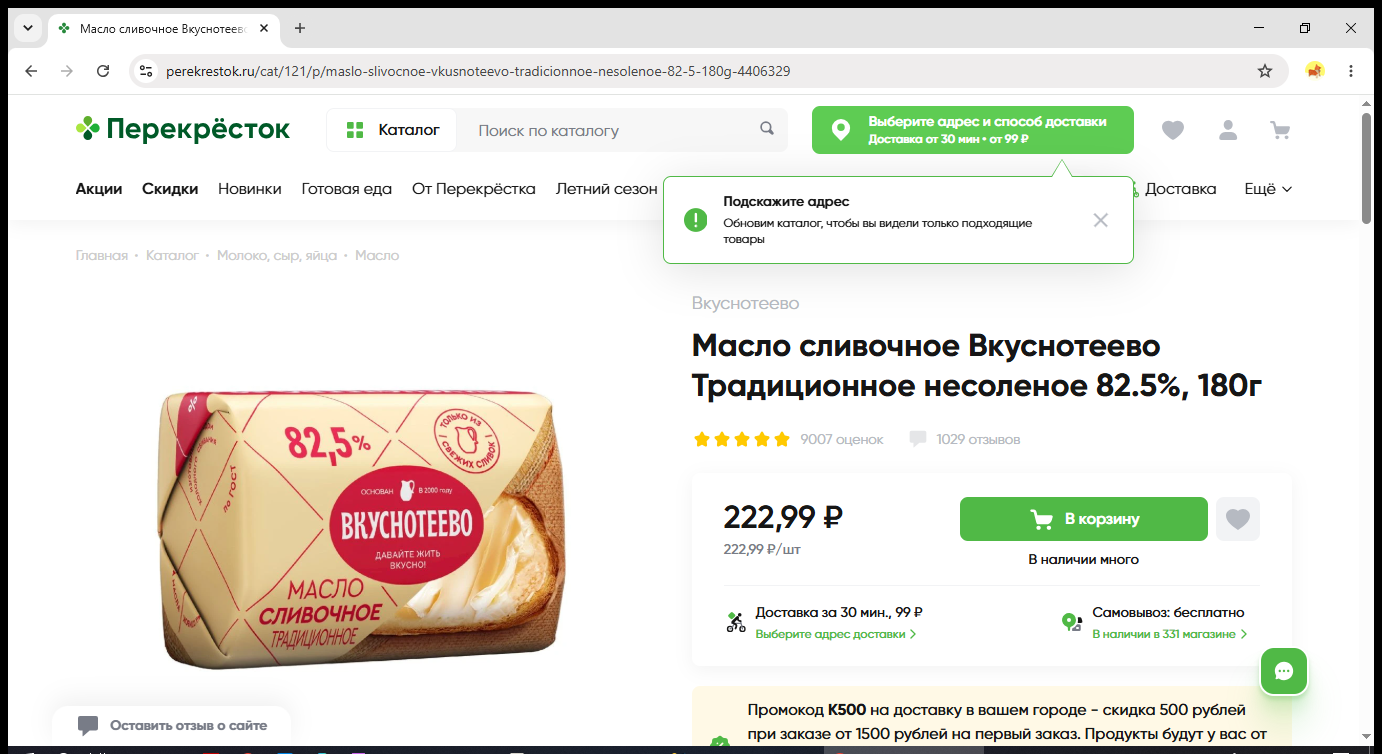Add butter to cart with В корзину
1382x754 pixels.
[1084, 519]
